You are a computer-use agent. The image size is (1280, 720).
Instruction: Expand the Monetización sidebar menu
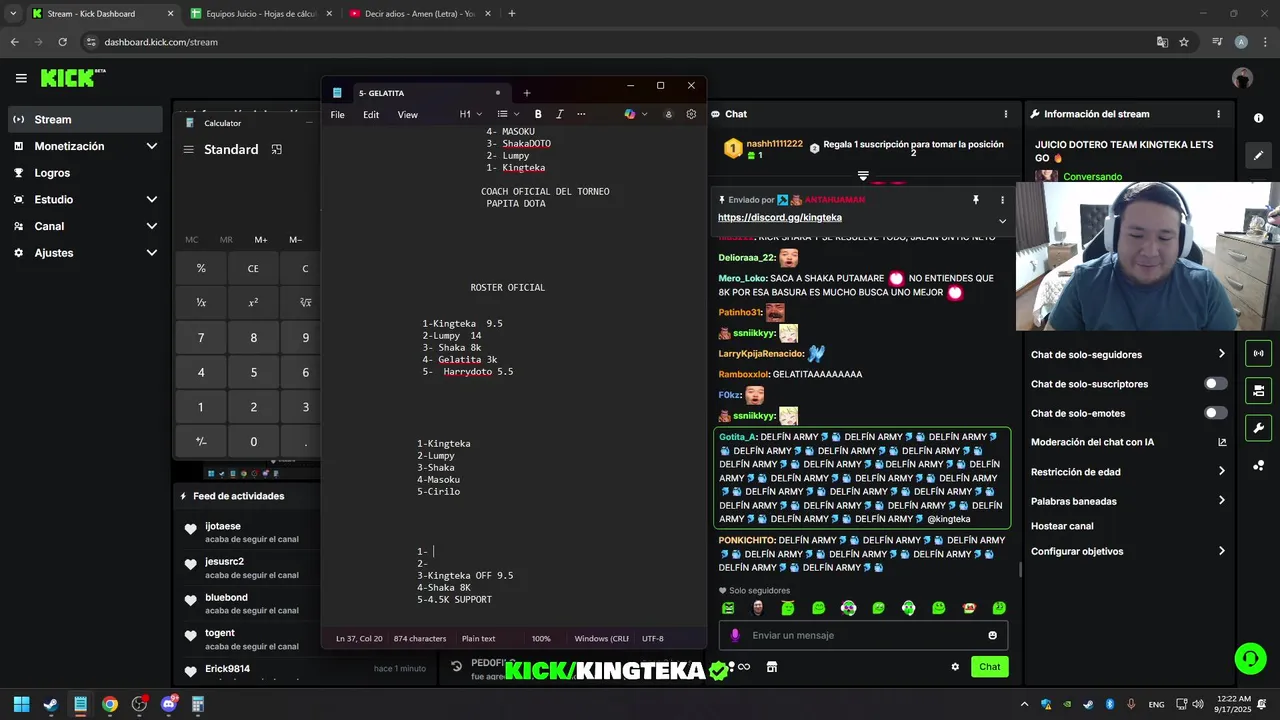pyautogui.click(x=85, y=146)
